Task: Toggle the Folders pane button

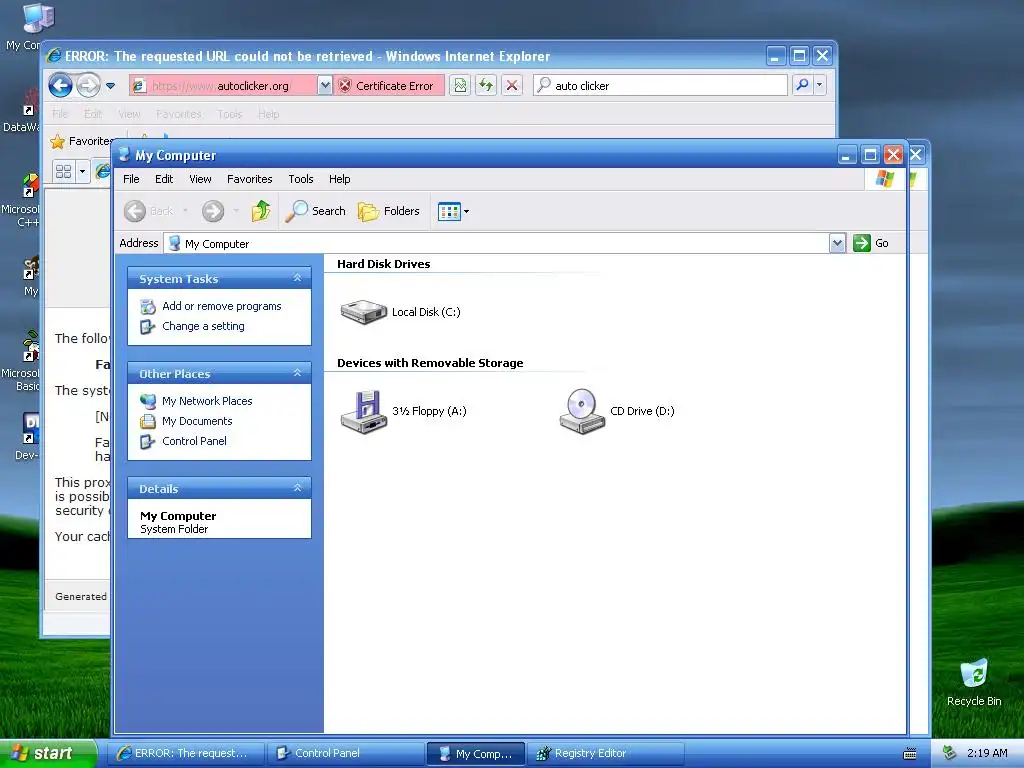Action: (389, 211)
